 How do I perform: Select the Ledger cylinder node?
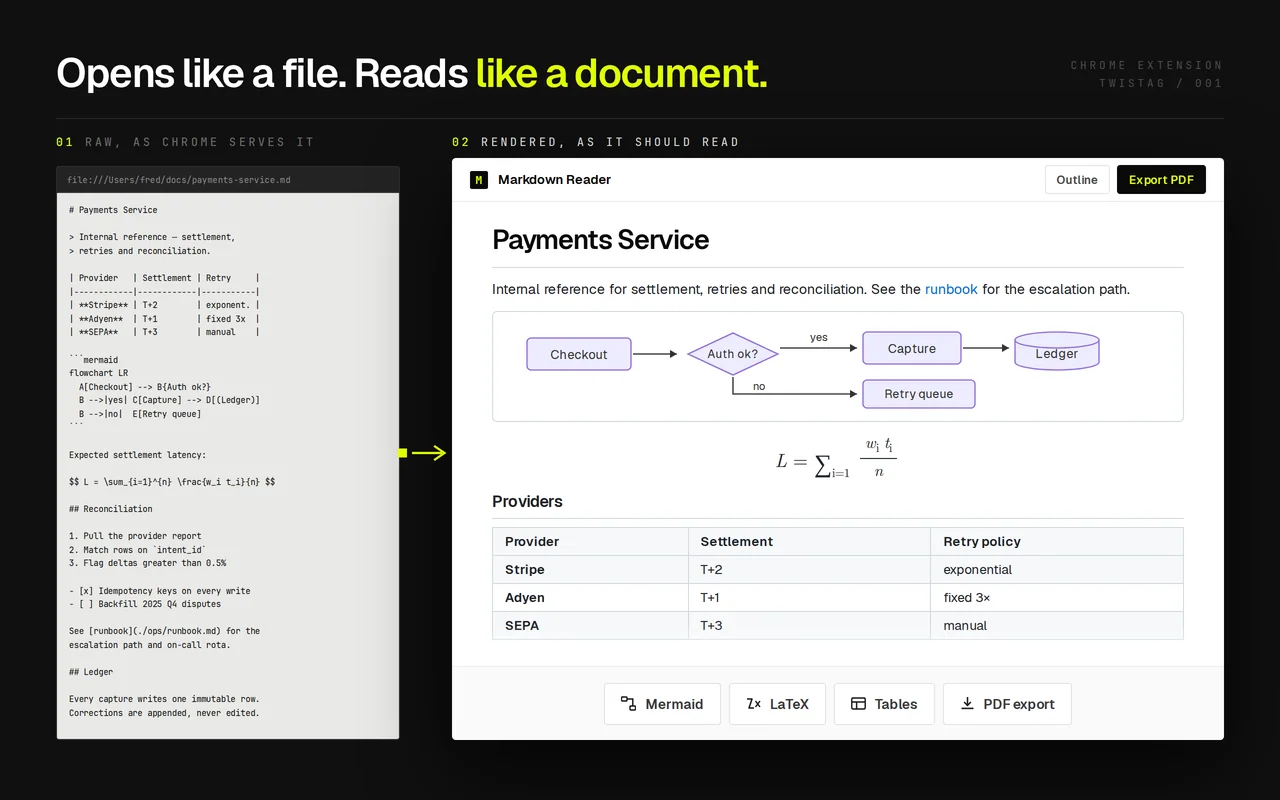(1057, 352)
